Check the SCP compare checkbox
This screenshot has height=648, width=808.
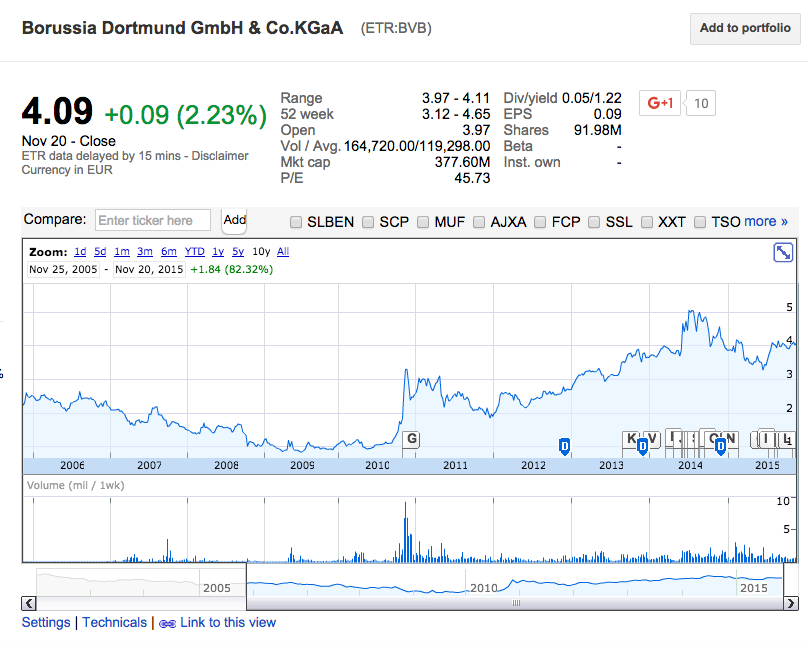tap(368, 222)
